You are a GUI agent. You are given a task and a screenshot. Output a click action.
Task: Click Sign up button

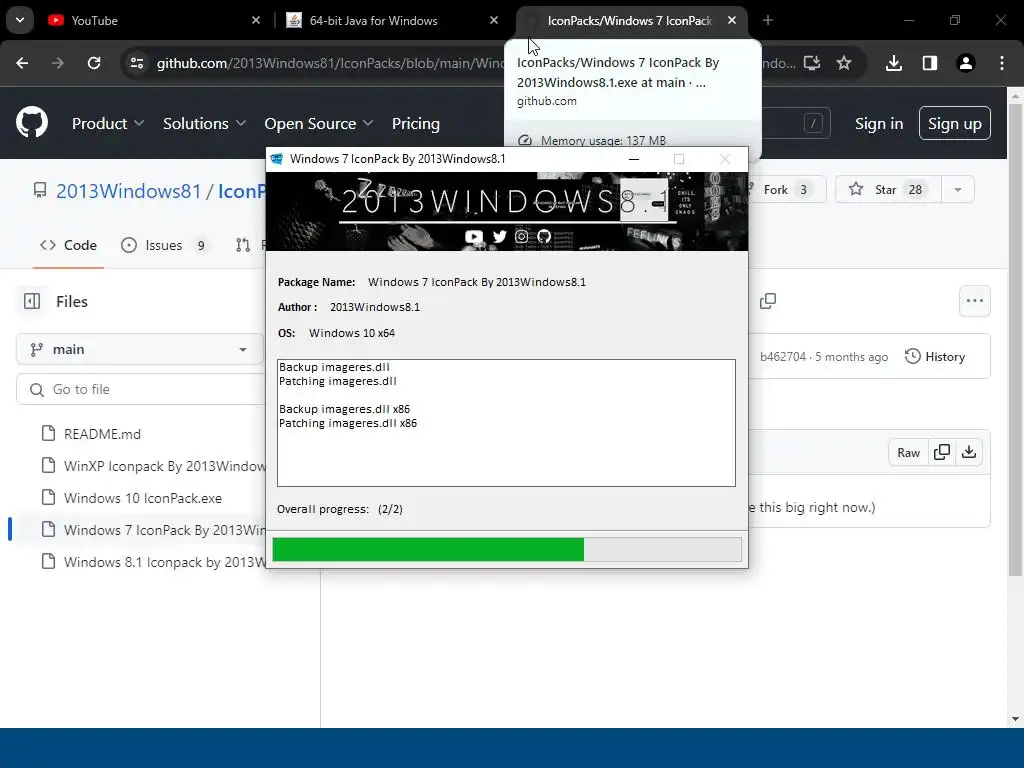(x=955, y=123)
